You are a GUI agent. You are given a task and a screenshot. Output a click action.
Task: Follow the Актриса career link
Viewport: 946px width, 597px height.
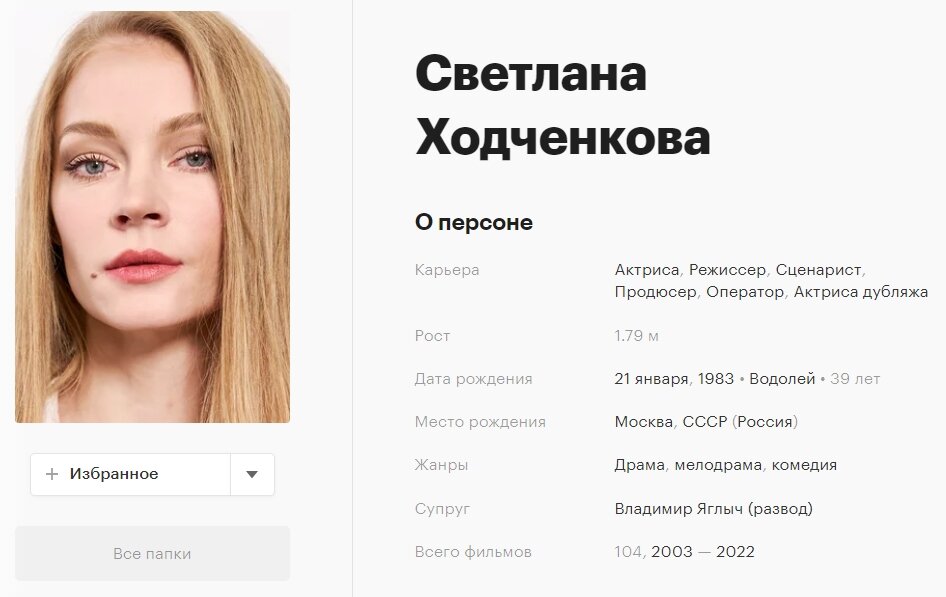(647, 270)
